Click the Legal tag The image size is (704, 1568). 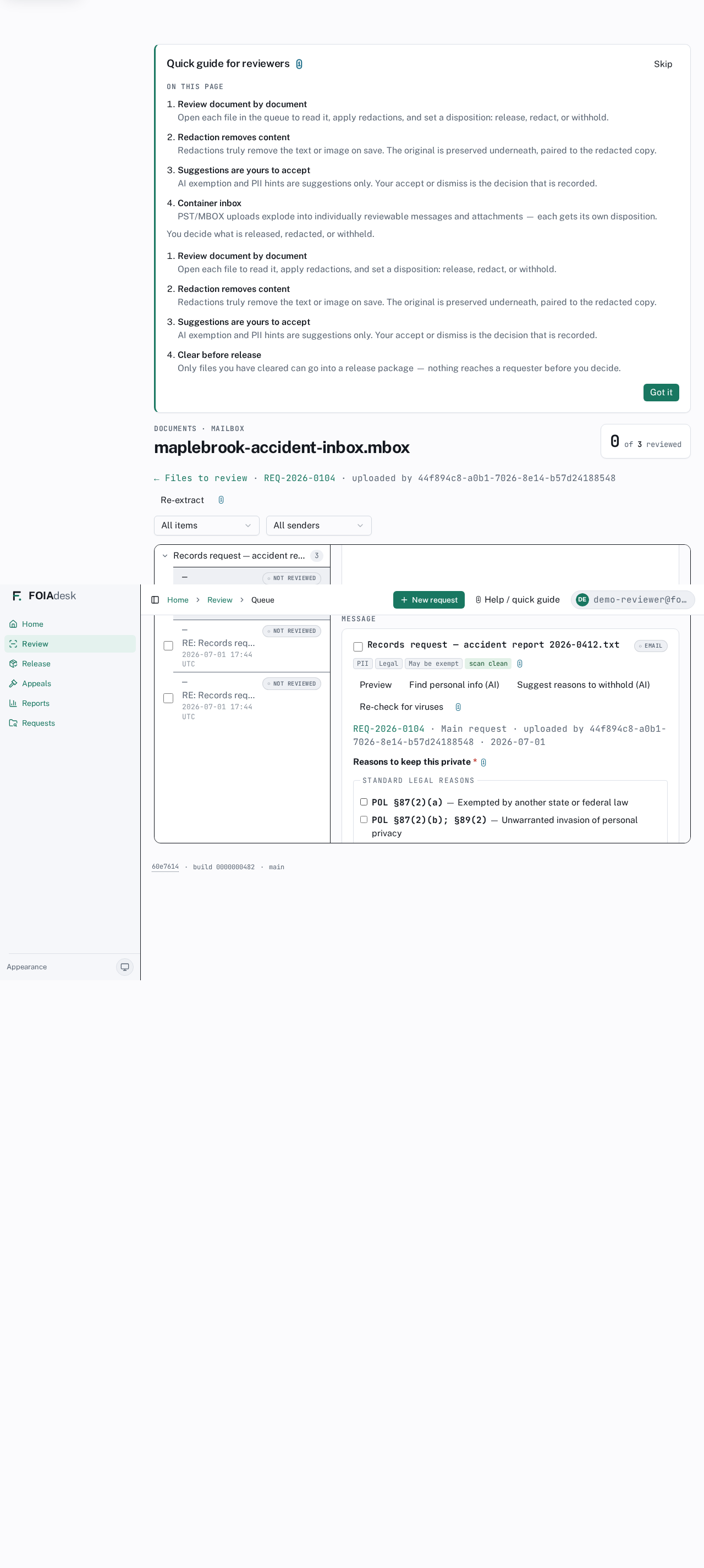pos(388,664)
